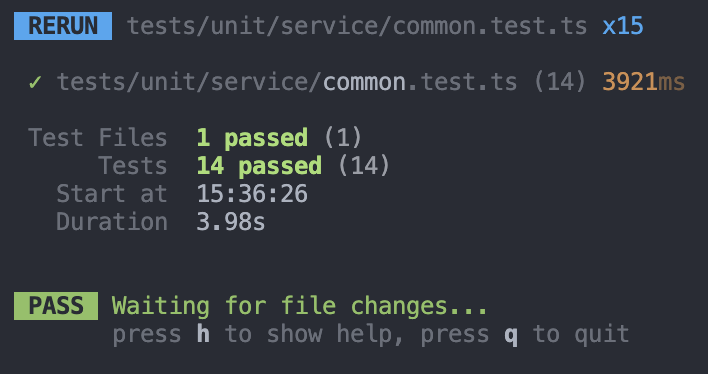The width and height of the screenshot is (708, 374).
Task: Click the rerun file path tests/unit/service/common.test.ts
Action: click(x=357, y=26)
